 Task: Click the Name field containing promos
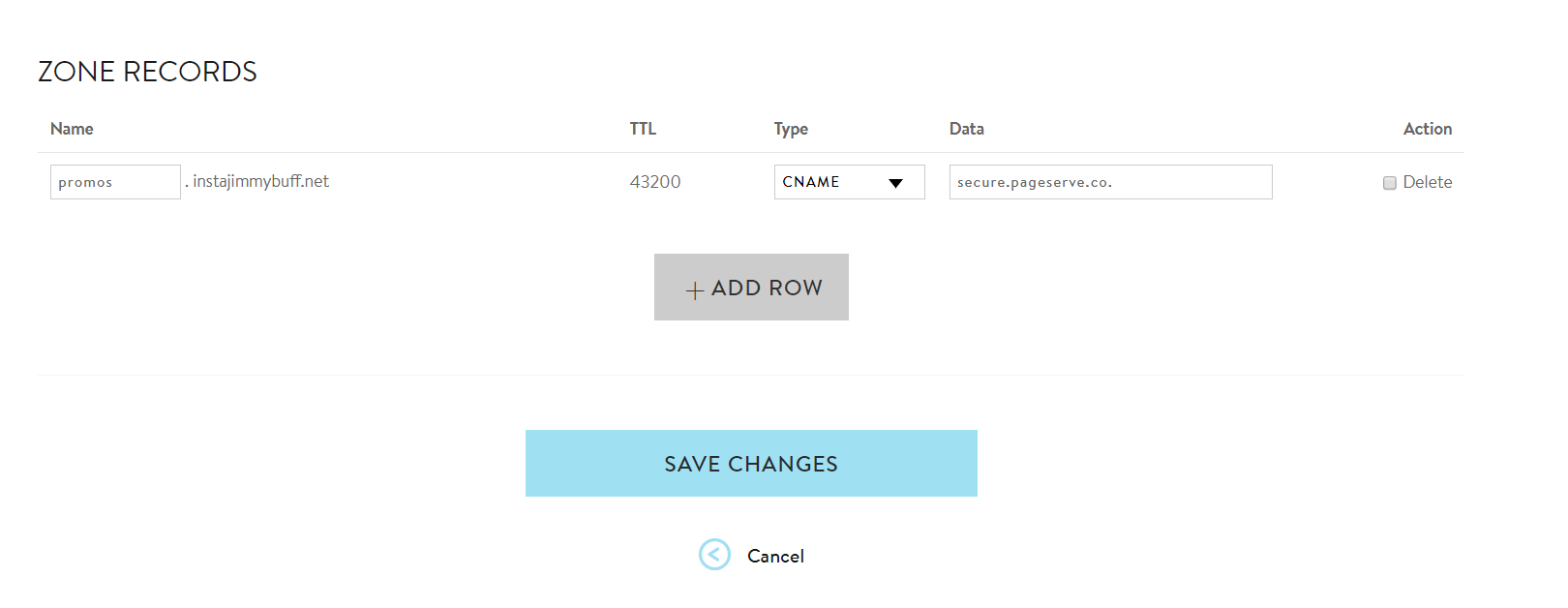[x=114, y=182]
